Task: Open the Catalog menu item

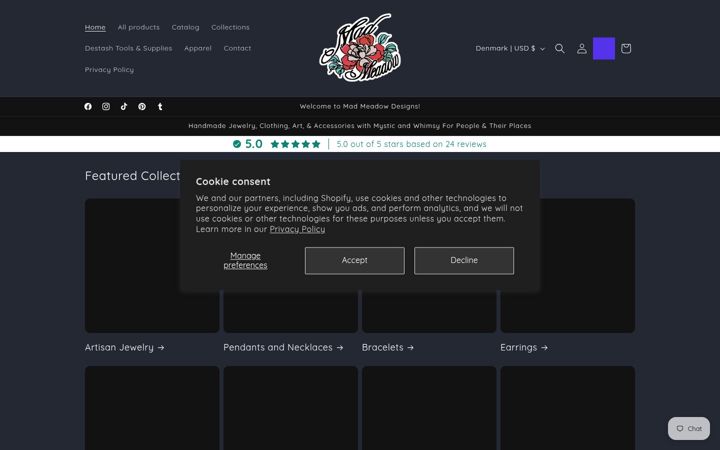Action: [186, 27]
